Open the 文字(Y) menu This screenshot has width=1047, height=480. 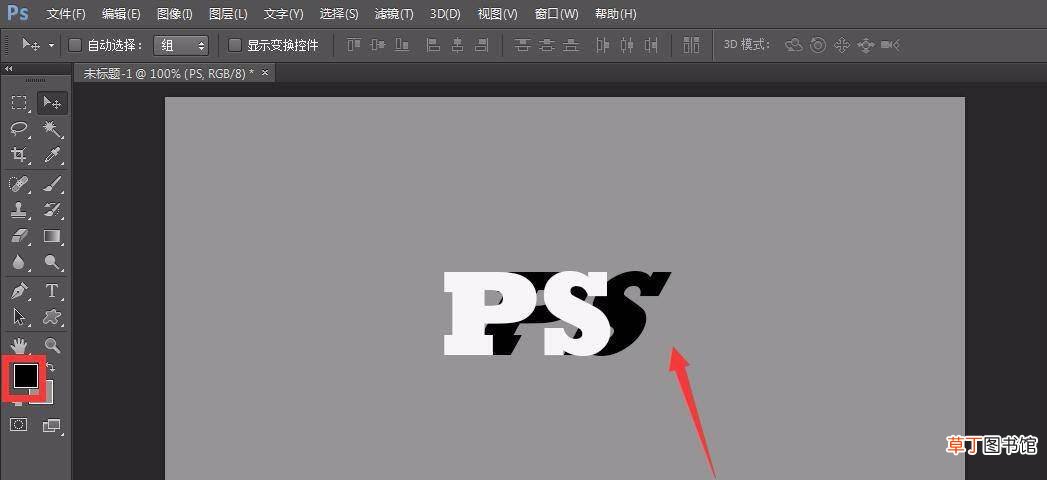coord(283,13)
